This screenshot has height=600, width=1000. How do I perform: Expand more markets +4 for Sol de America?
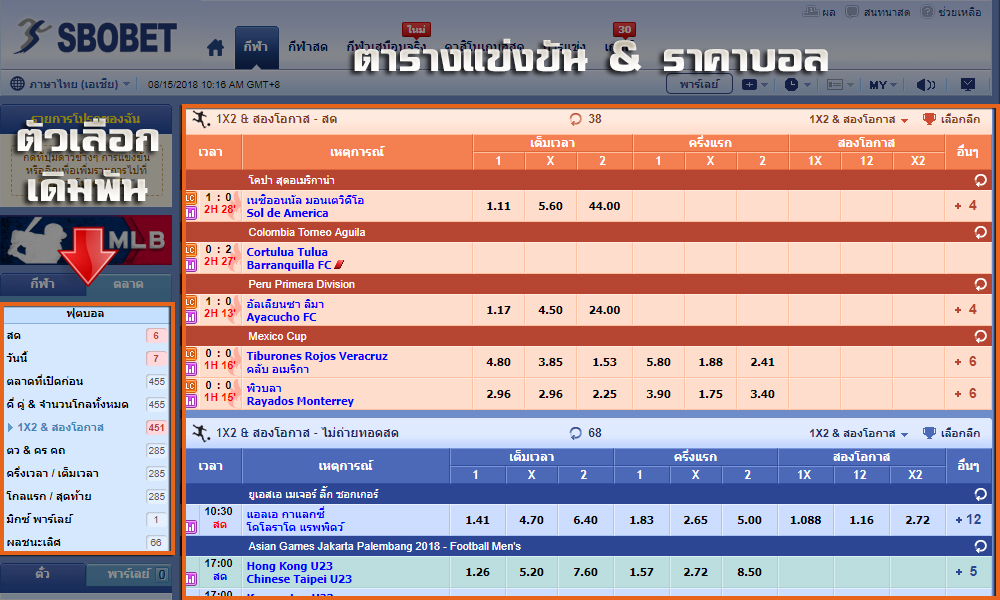pos(966,205)
